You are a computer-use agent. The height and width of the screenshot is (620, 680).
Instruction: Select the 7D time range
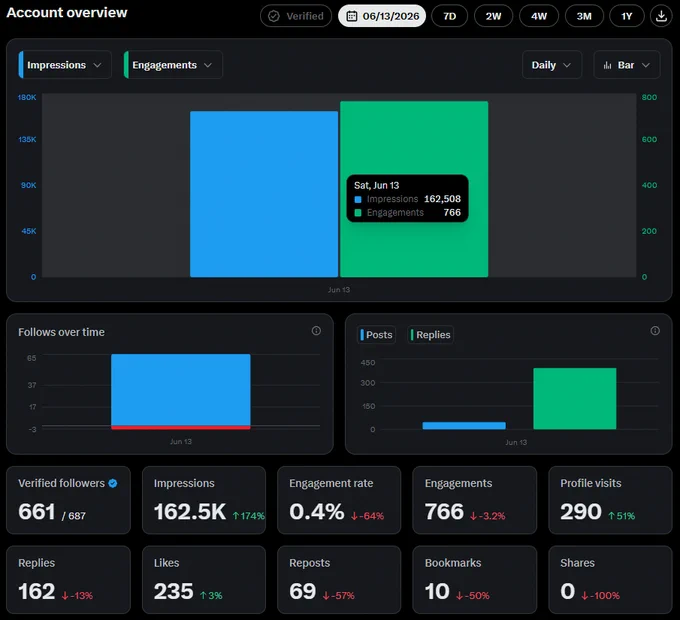[450, 16]
